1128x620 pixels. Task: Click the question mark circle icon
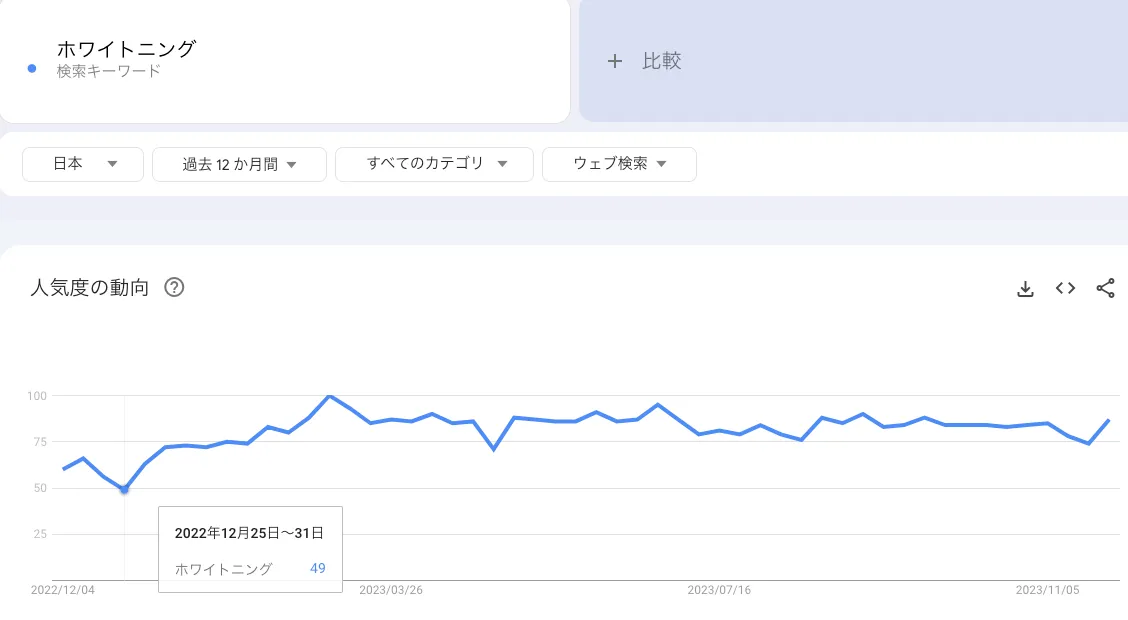[175, 287]
